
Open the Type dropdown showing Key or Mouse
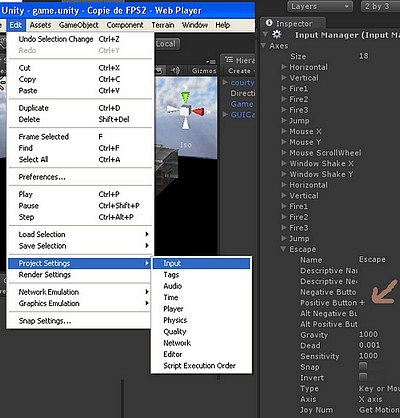tap(379, 388)
